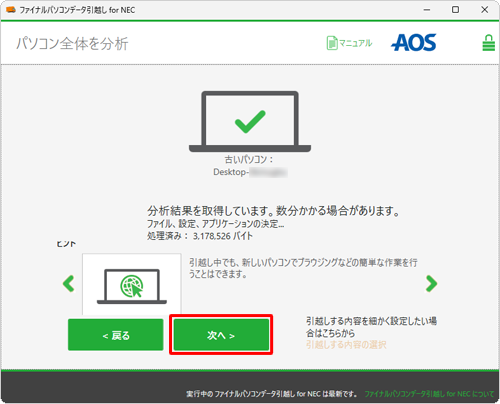500x404 pixels.
Task: Click the AOS logo
Action: 413,43
